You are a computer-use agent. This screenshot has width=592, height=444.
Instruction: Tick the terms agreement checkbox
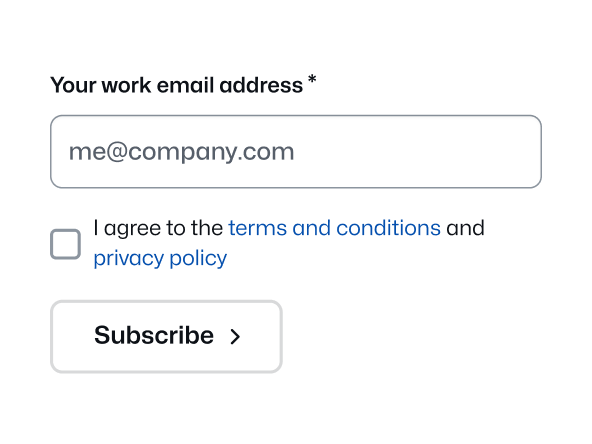click(65, 244)
